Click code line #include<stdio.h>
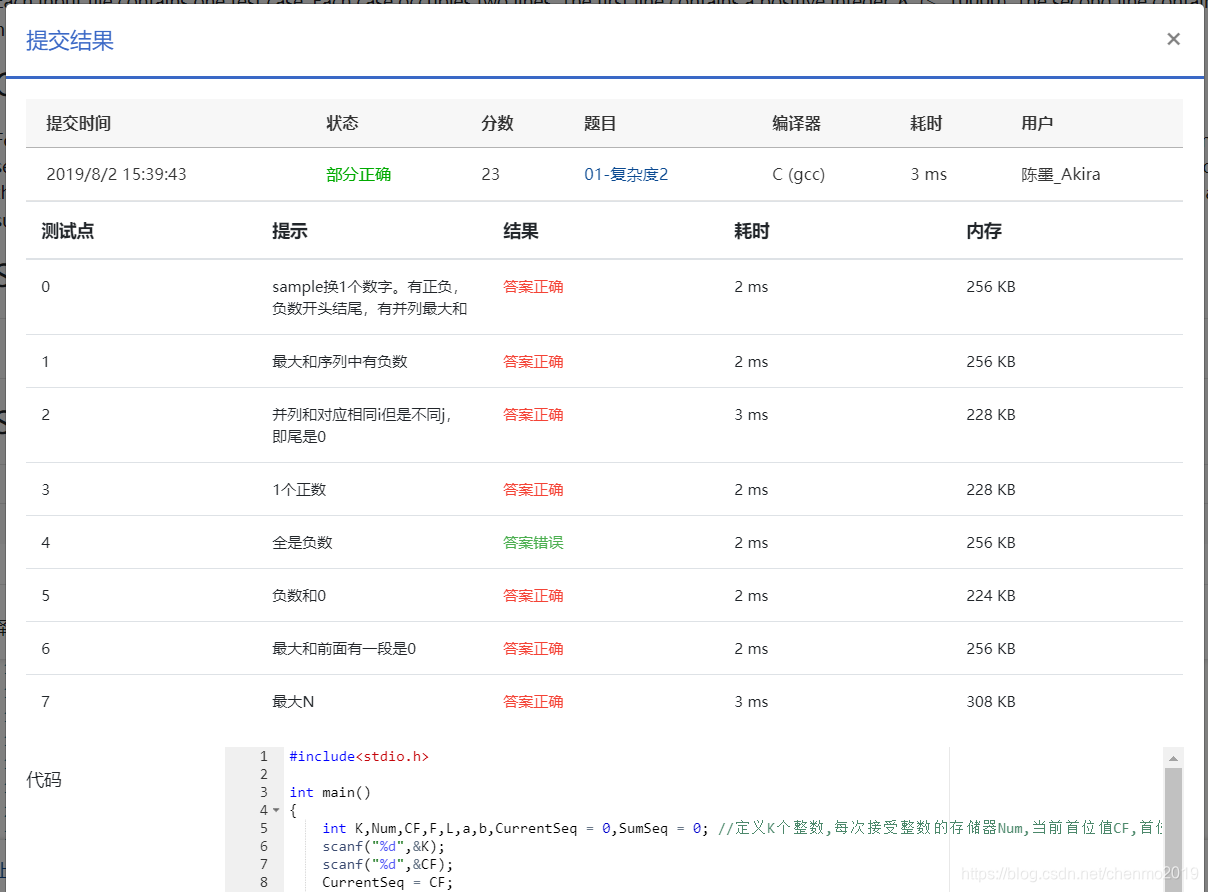The width and height of the screenshot is (1208, 892). click(x=359, y=756)
